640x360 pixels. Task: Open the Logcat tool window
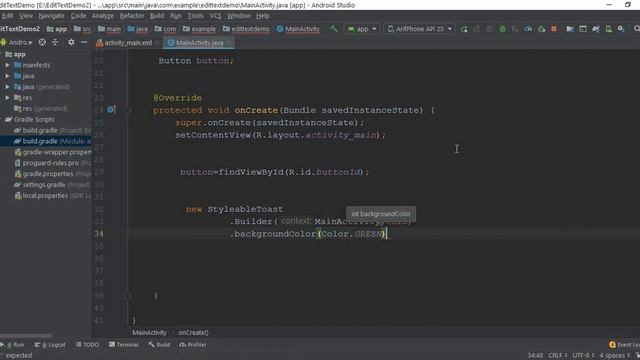50,345
